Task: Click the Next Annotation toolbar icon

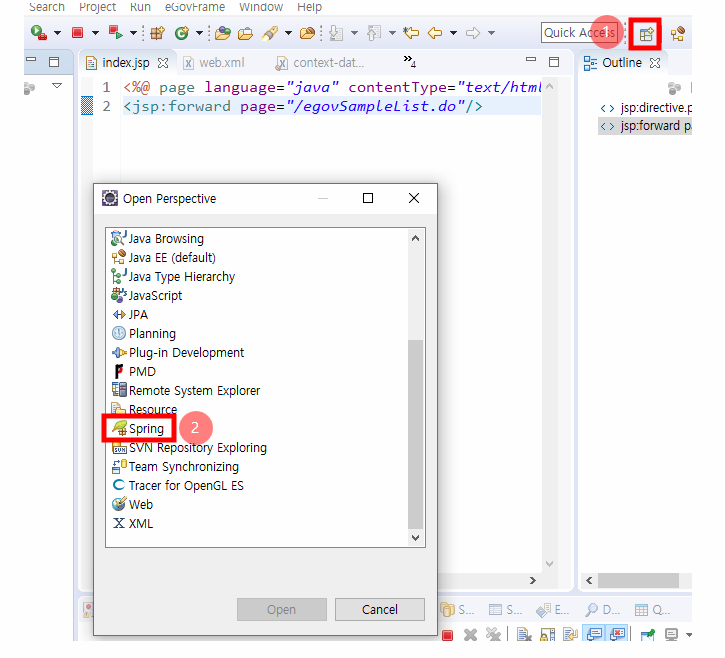Action: pyautogui.click(x=336, y=33)
